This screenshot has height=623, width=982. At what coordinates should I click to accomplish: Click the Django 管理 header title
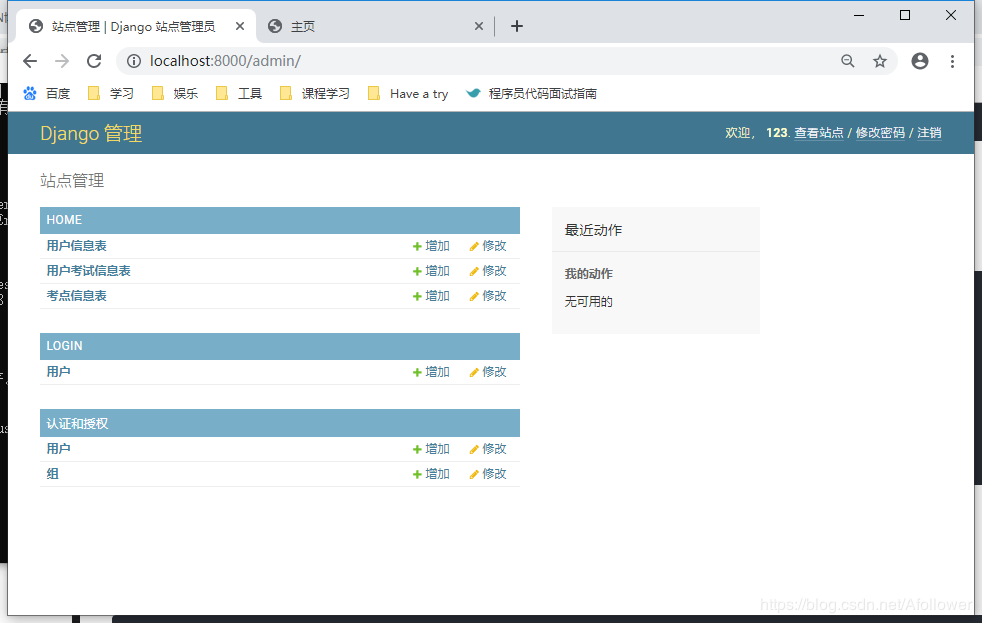[91, 133]
